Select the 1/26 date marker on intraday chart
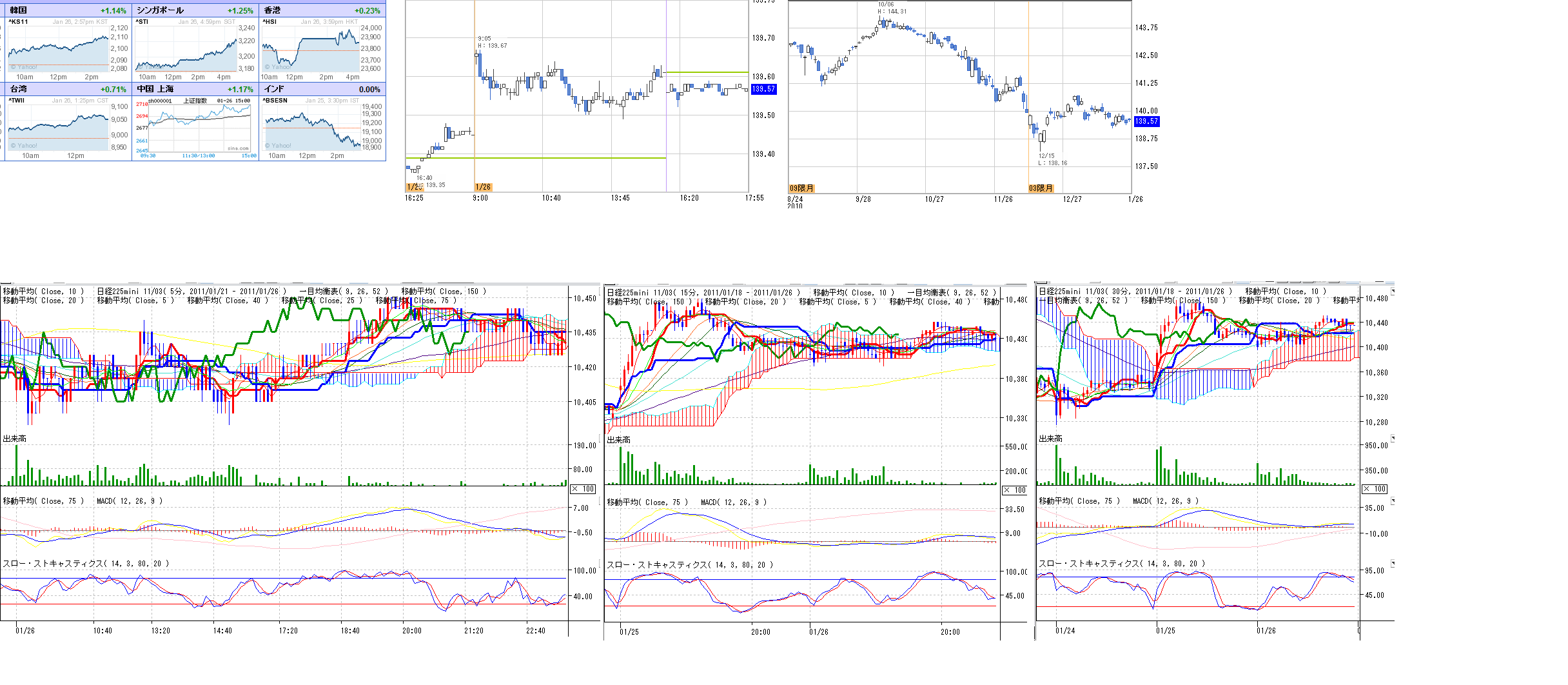 (483, 187)
